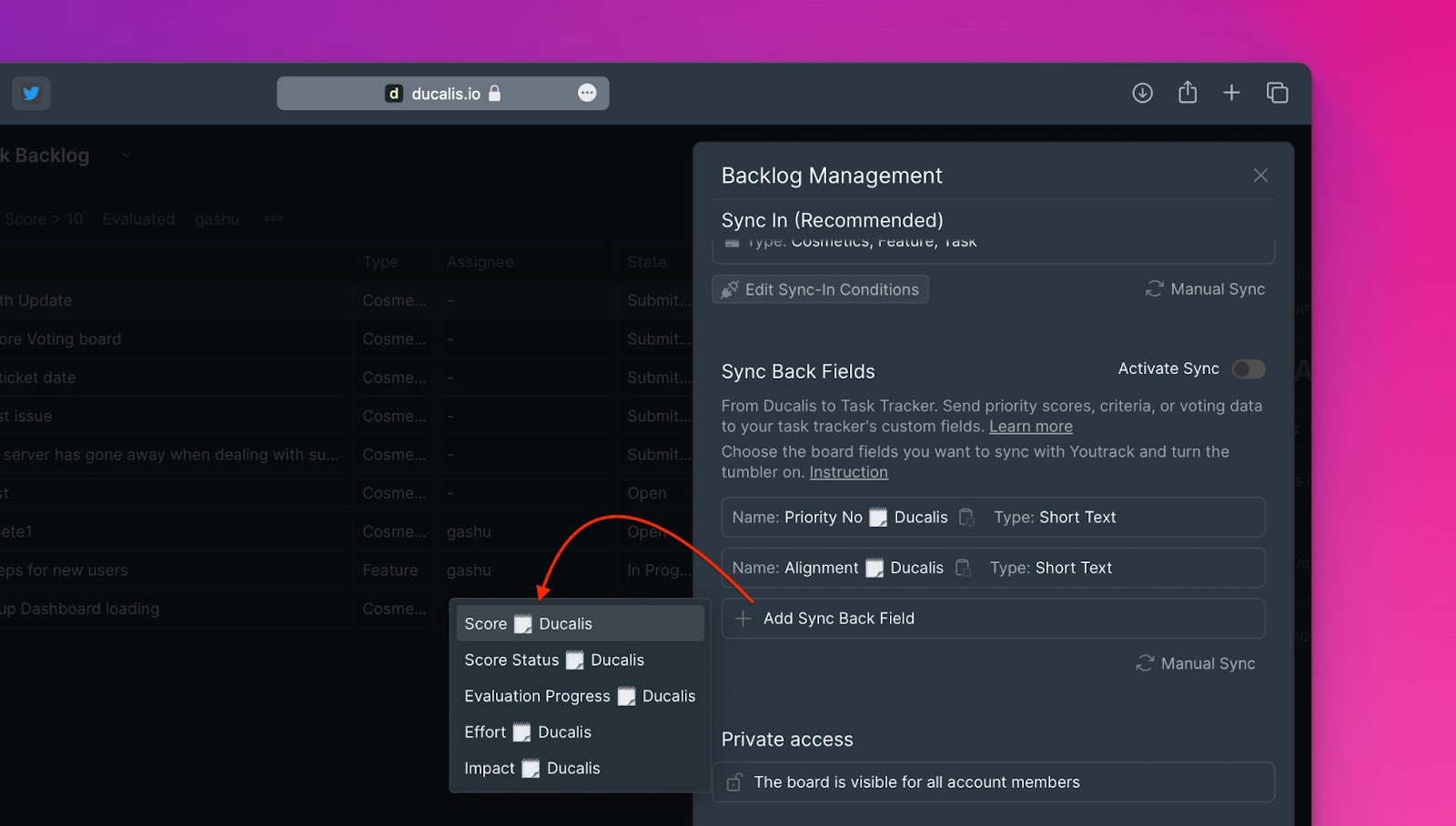
Task: Select Score Ducalis from dropdown list
Action: click(x=580, y=624)
